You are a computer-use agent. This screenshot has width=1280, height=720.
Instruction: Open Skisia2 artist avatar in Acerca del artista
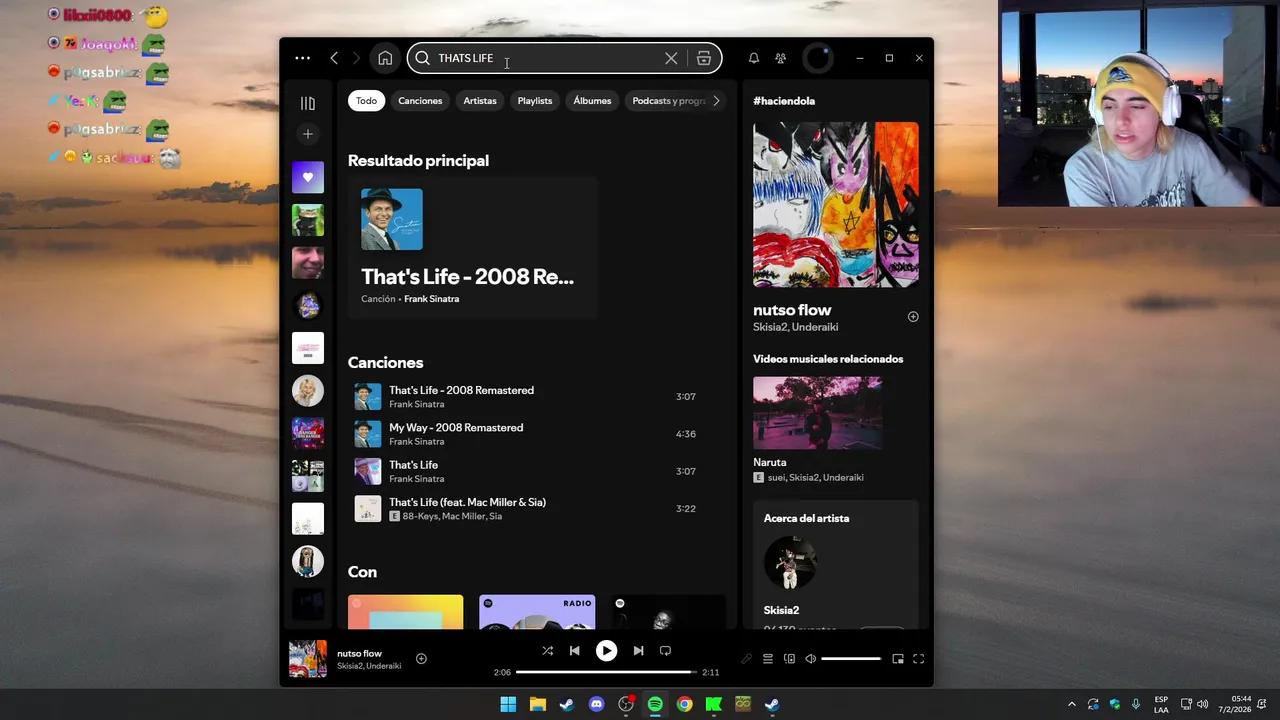click(x=790, y=562)
